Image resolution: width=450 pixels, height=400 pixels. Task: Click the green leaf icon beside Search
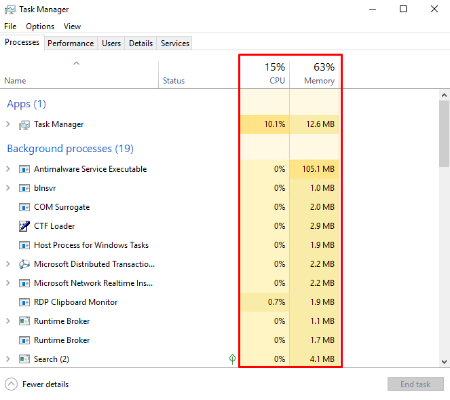[232, 359]
